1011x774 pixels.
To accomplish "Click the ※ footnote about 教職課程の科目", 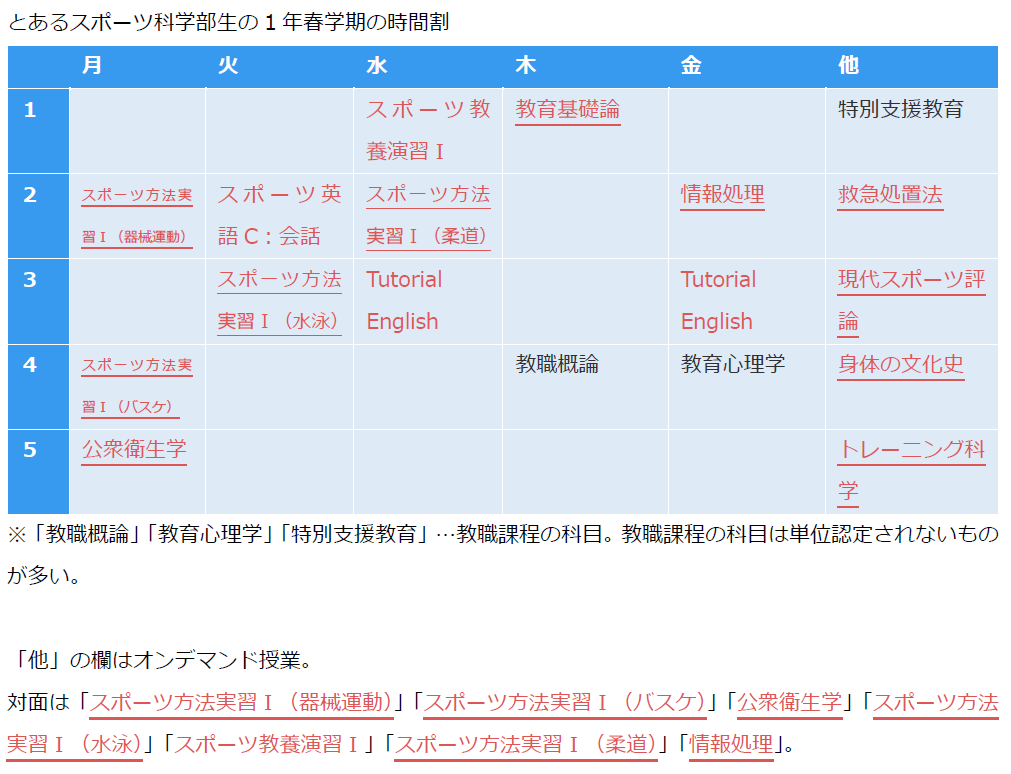I will point(503,555).
